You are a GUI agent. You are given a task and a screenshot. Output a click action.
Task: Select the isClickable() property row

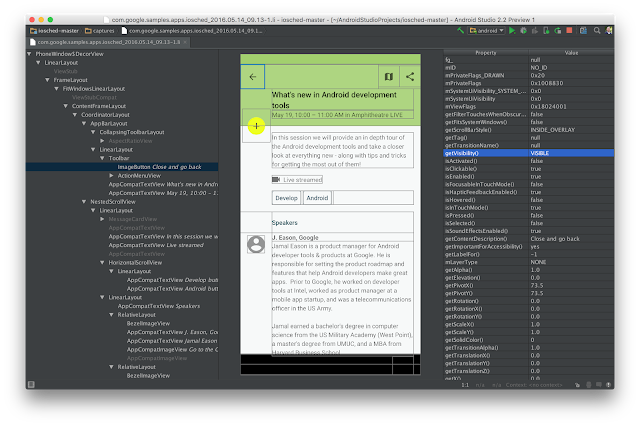pyautogui.click(x=529, y=169)
